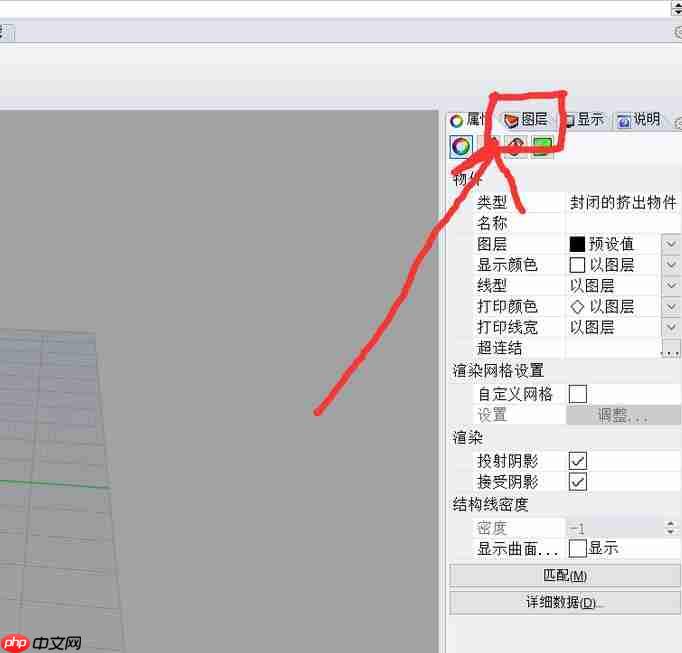Click the 类型 value 封闭的挤出物件
682x653 pixels.
[623, 203]
